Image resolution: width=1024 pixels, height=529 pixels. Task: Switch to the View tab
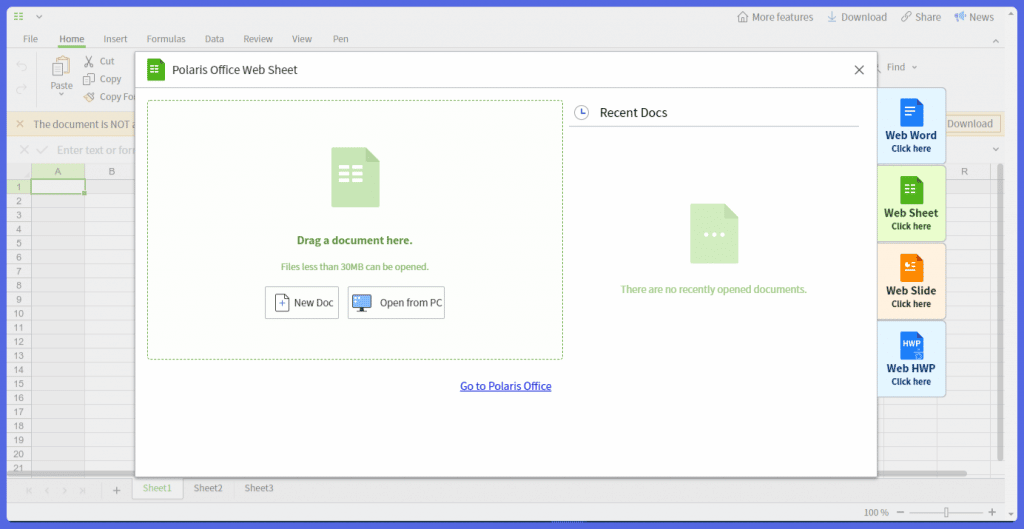(x=302, y=39)
